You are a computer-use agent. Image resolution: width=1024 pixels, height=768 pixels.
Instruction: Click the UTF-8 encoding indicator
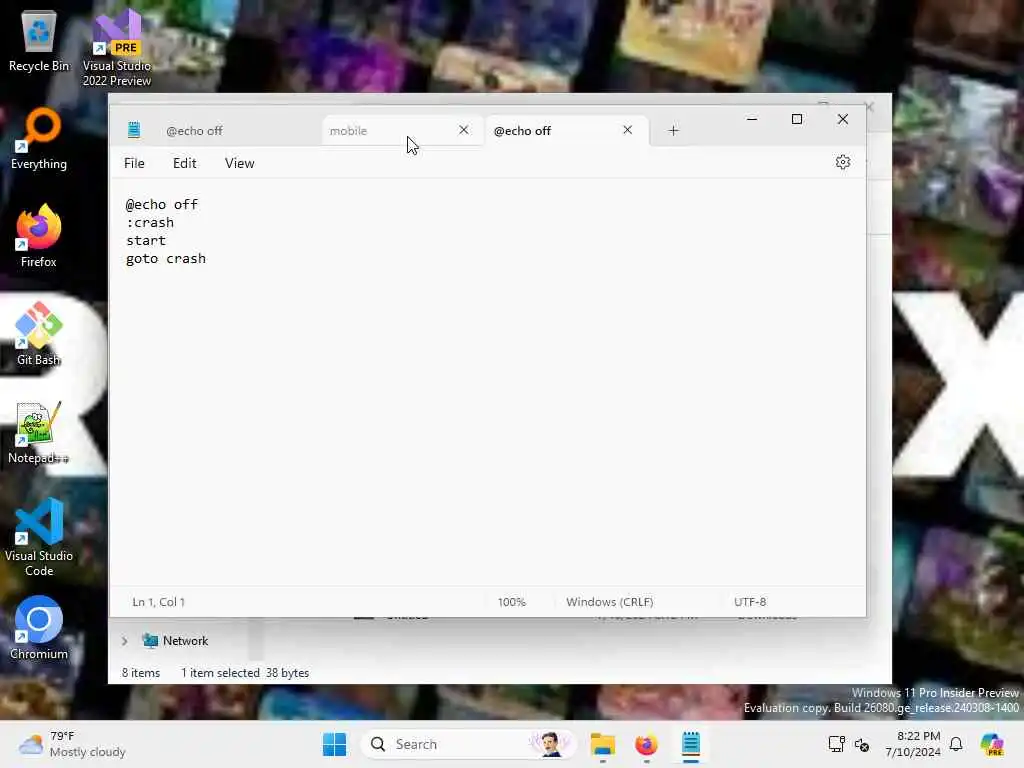750,601
